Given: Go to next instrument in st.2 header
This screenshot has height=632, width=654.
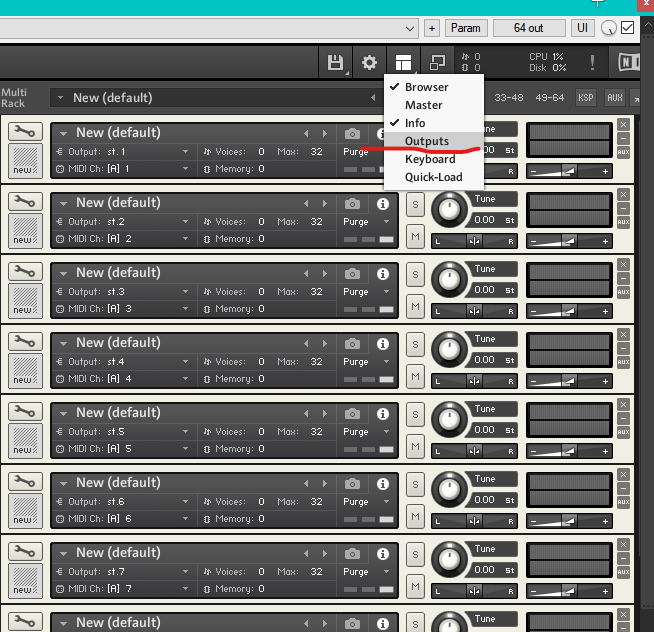Looking at the screenshot, I should coord(325,204).
